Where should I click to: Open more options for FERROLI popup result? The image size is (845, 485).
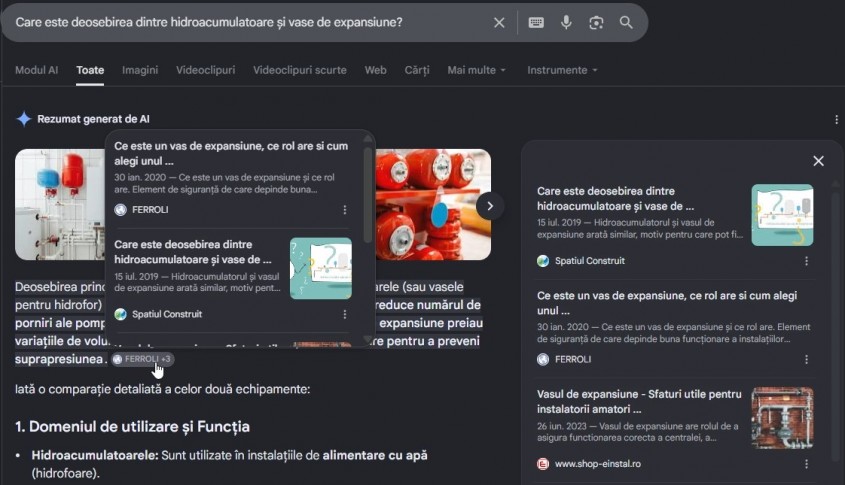pyautogui.click(x=345, y=210)
